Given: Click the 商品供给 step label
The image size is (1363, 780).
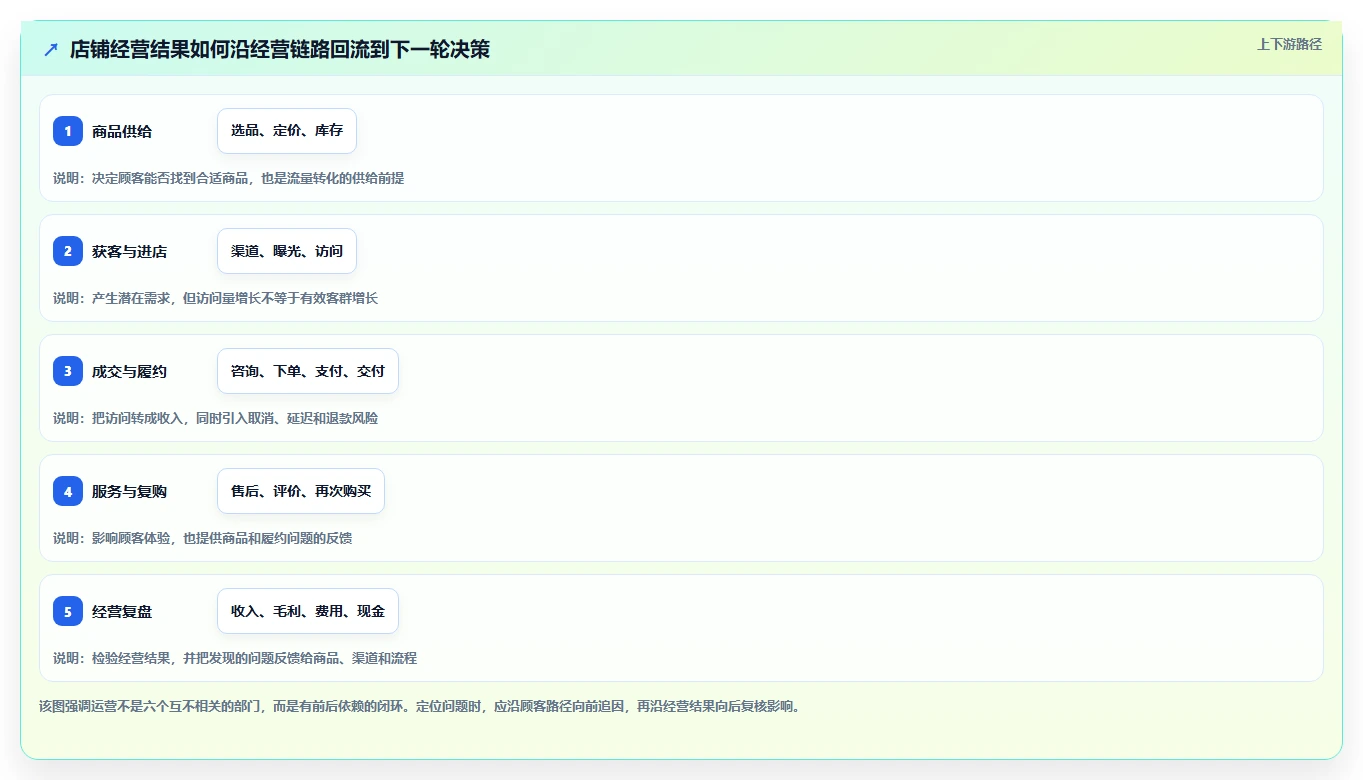Looking at the screenshot, I should tap(122, 131).
